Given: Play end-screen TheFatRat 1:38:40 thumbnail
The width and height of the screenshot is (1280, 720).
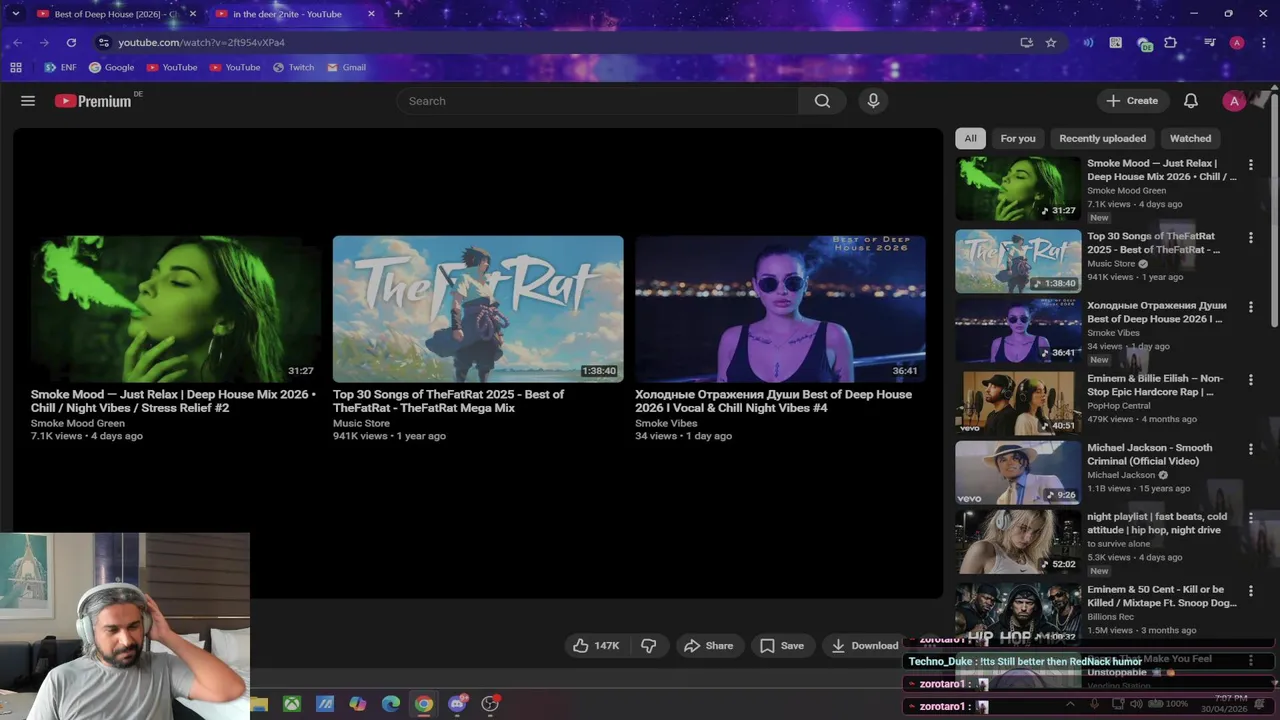Looking at the screenshot, I should [478, 309].
